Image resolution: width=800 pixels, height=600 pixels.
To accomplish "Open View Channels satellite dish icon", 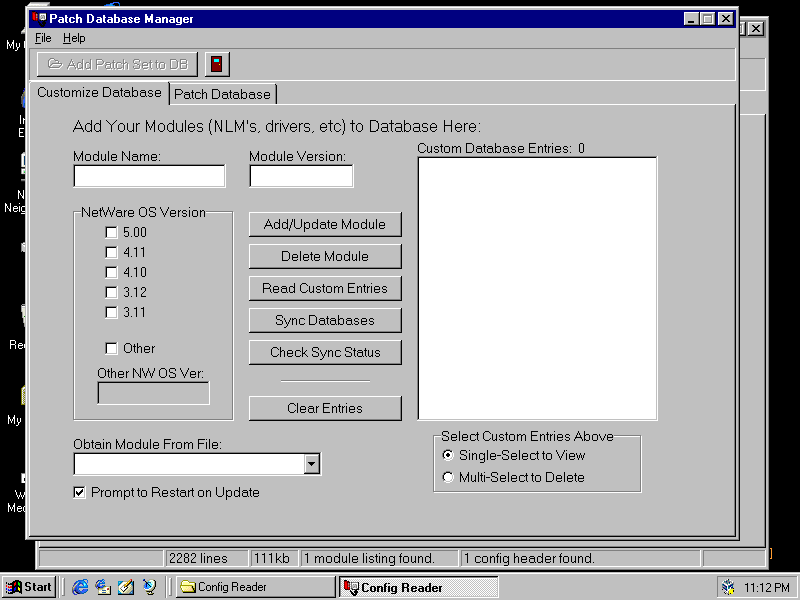I will 149,587.
